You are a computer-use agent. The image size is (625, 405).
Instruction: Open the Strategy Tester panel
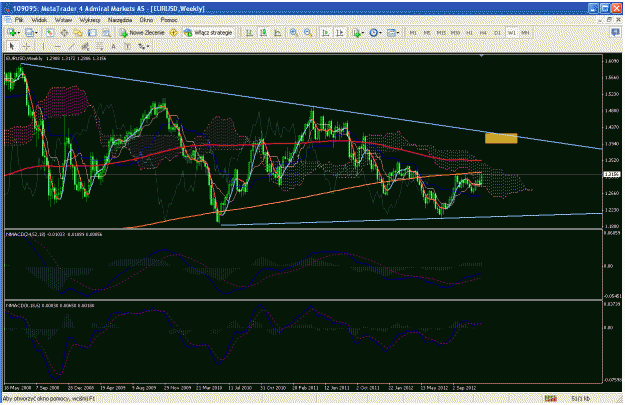click(x=106, y=33)
